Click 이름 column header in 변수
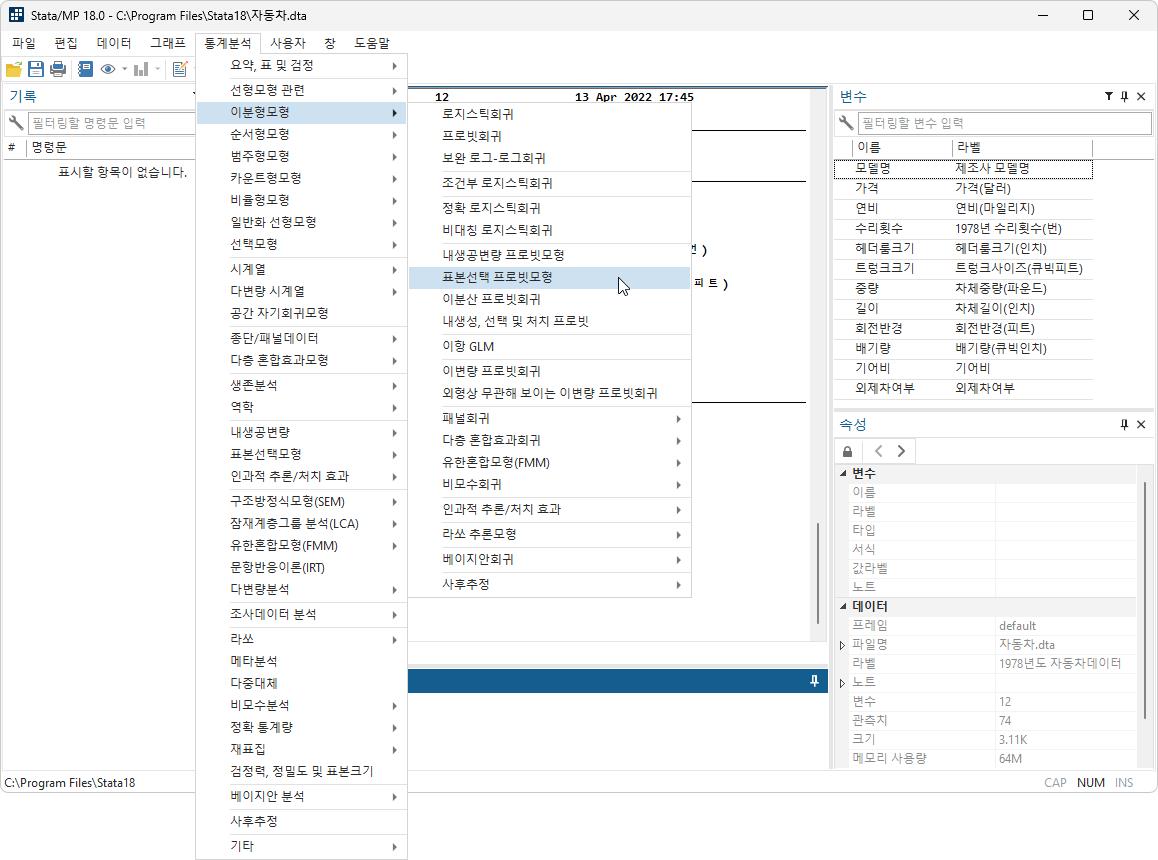Image resolution: width=1158 pixels, height=860 pixels. (902, 148)
